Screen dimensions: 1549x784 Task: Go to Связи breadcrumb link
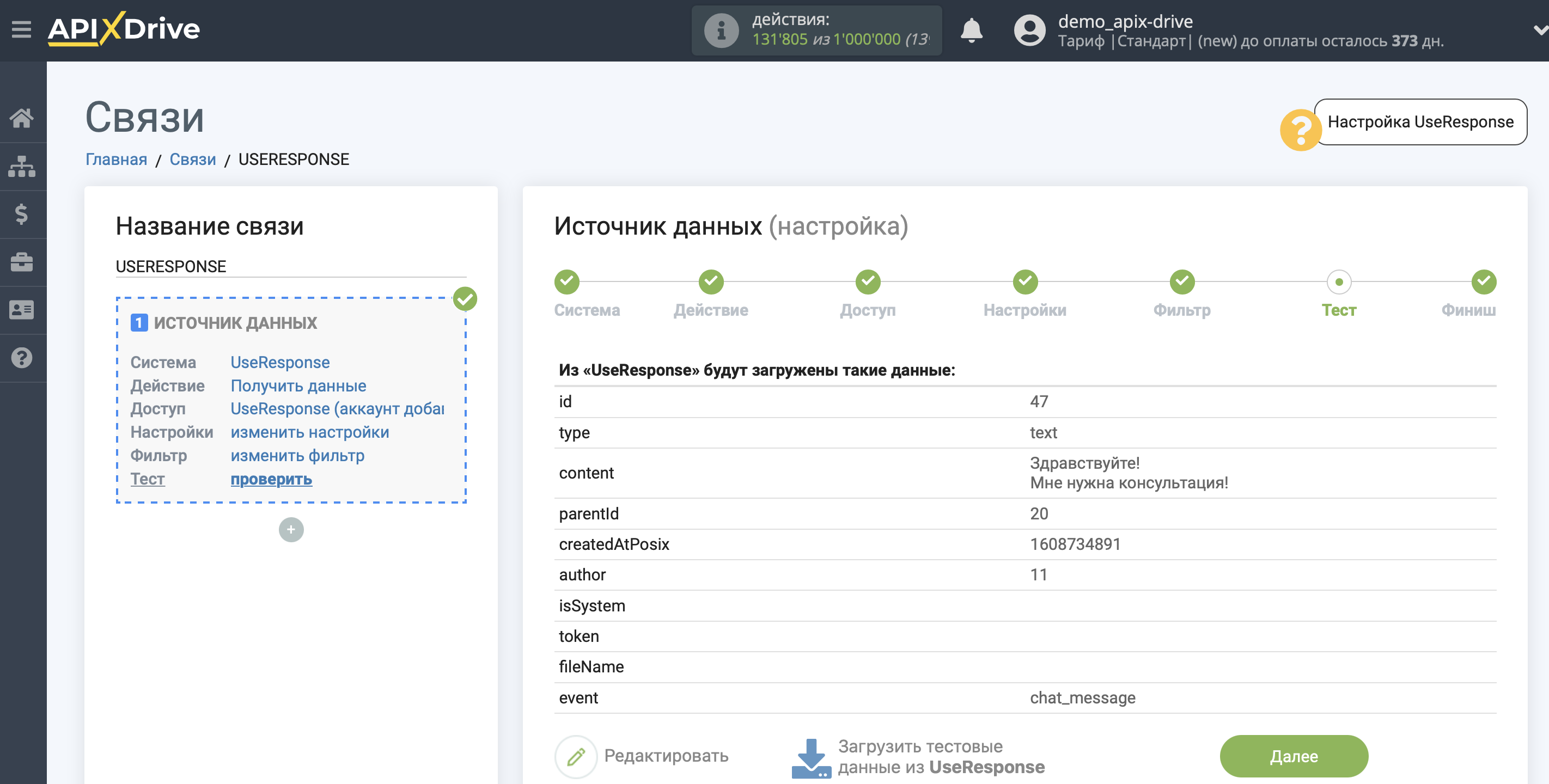[x=192, y=160]
